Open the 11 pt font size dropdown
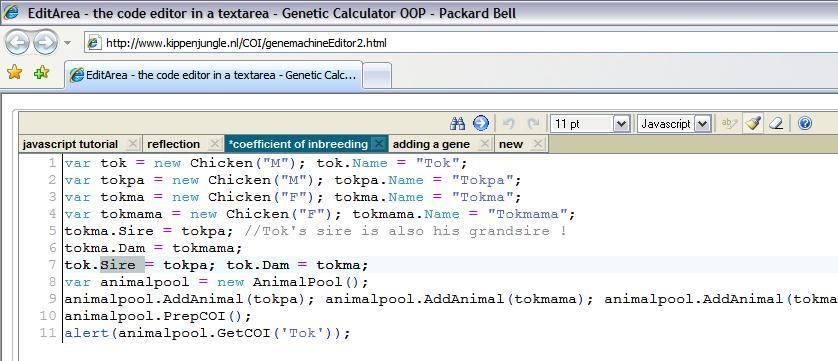The image size is (838, 361). coord(590,124)
